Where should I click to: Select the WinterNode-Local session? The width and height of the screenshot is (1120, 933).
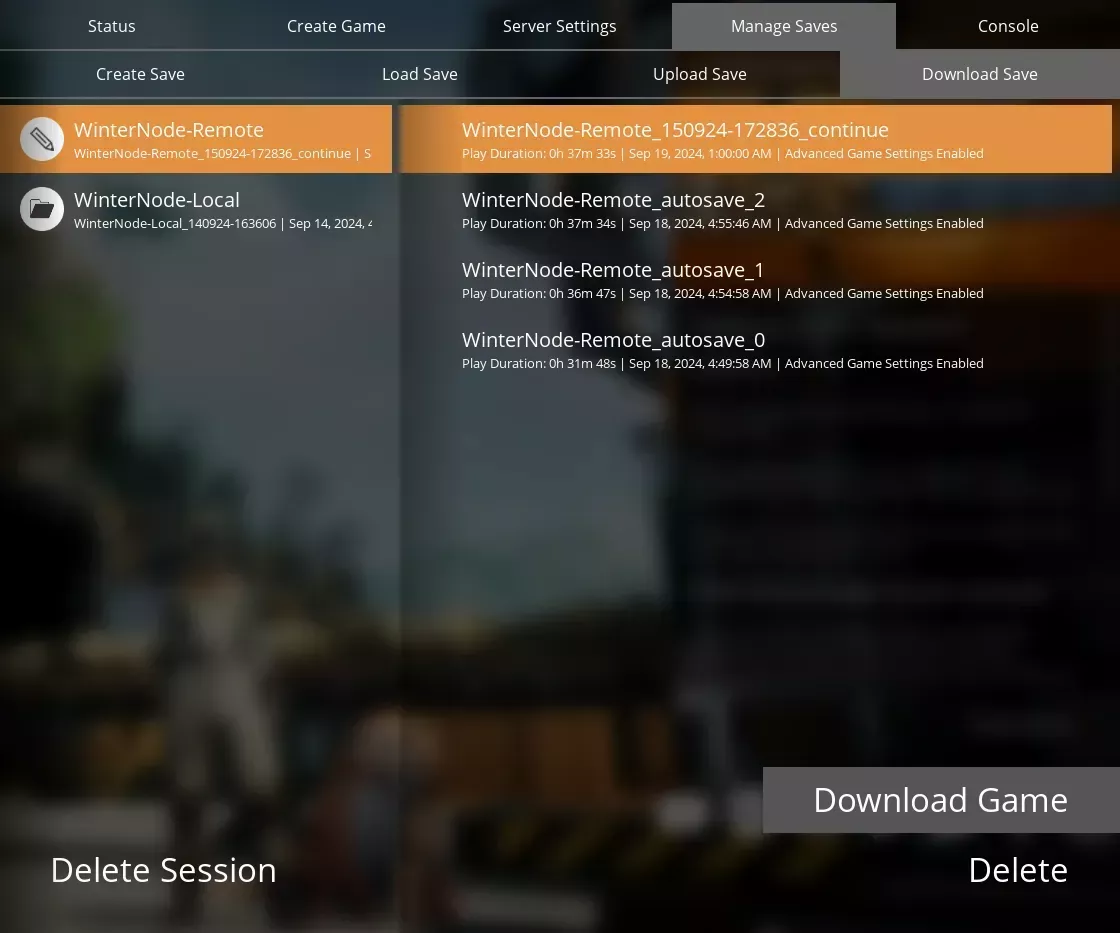click(200, 209)
